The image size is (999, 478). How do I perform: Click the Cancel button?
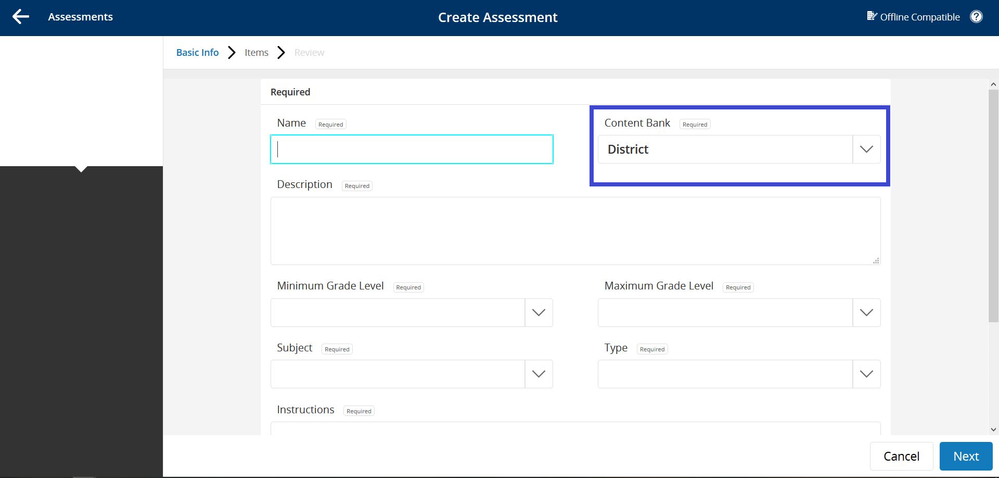tap(902, 456)
